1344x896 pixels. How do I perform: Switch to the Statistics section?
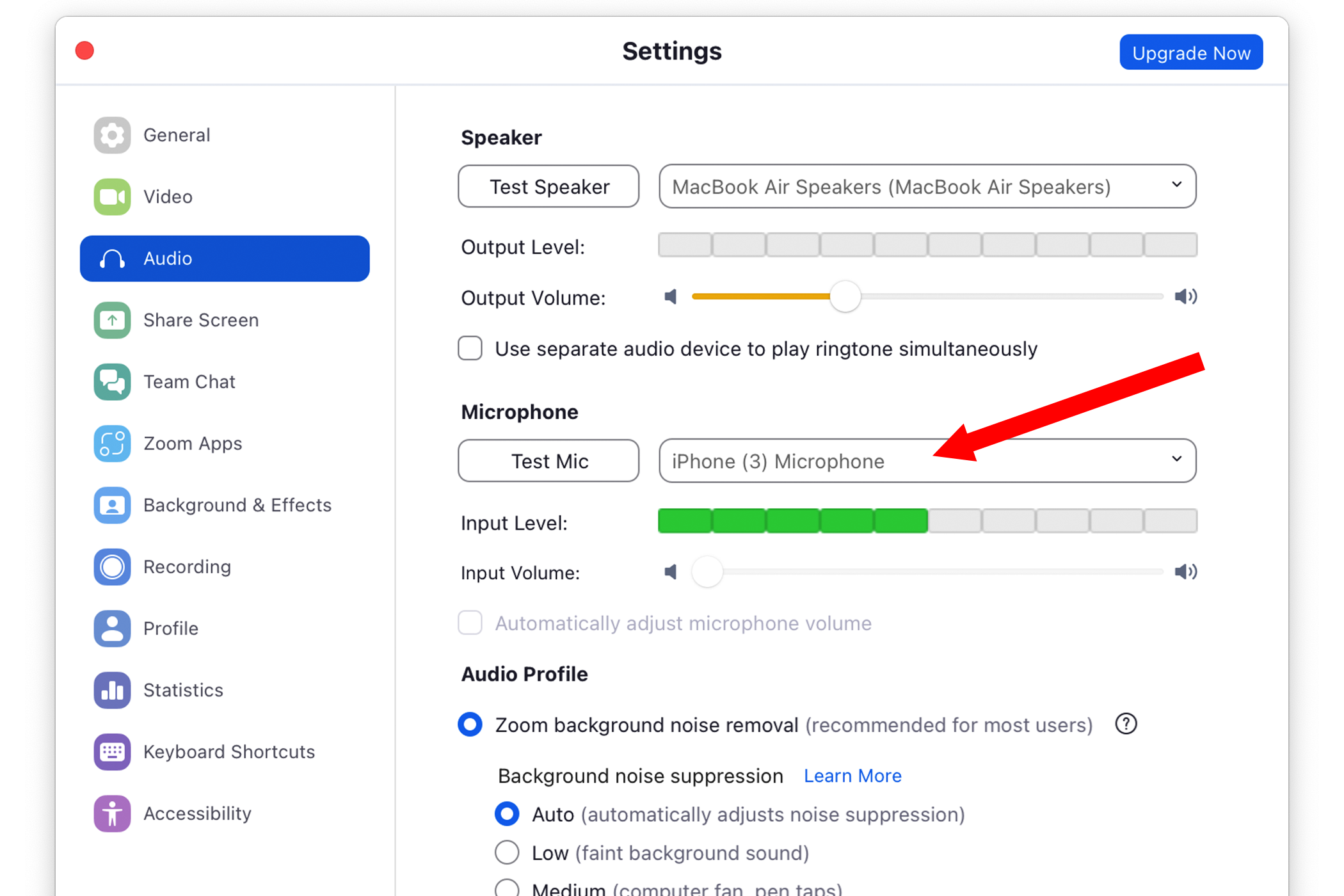coord(183,690)
